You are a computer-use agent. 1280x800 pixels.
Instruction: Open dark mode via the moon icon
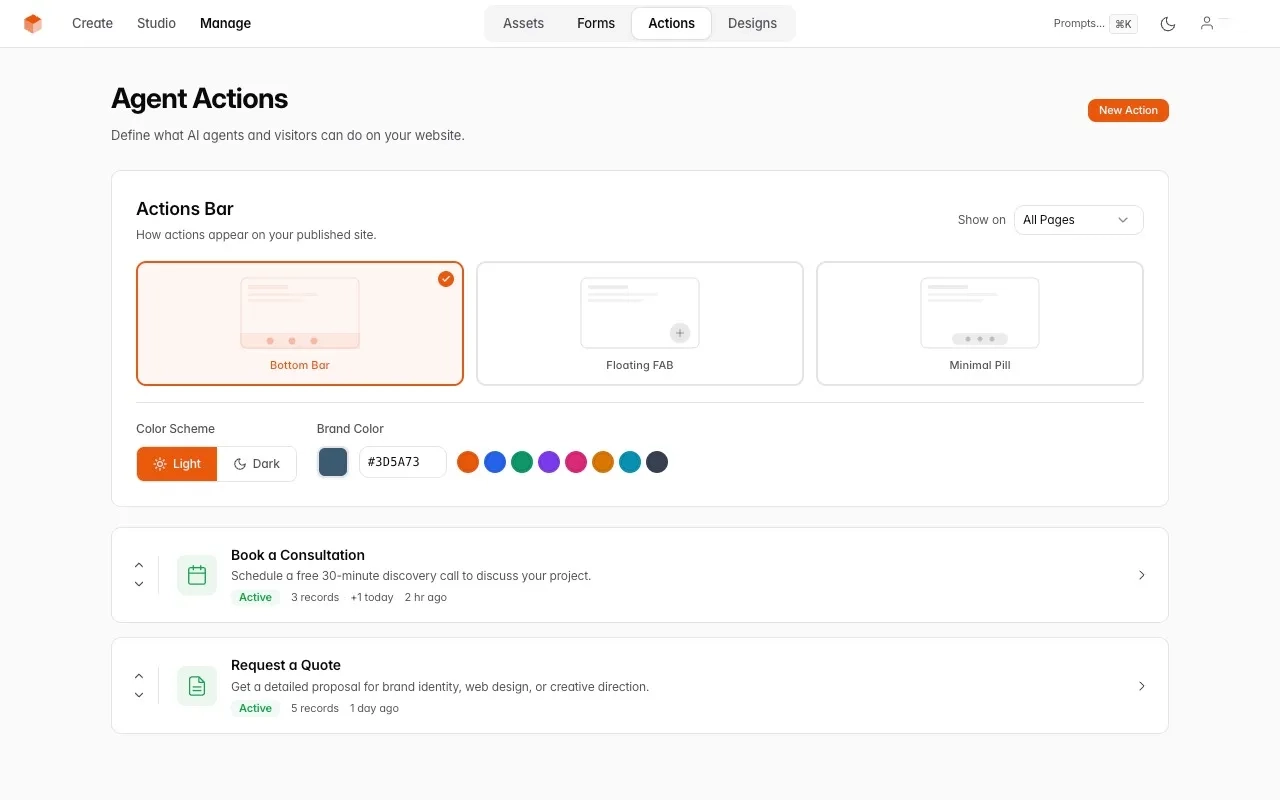click(1167, 23)
